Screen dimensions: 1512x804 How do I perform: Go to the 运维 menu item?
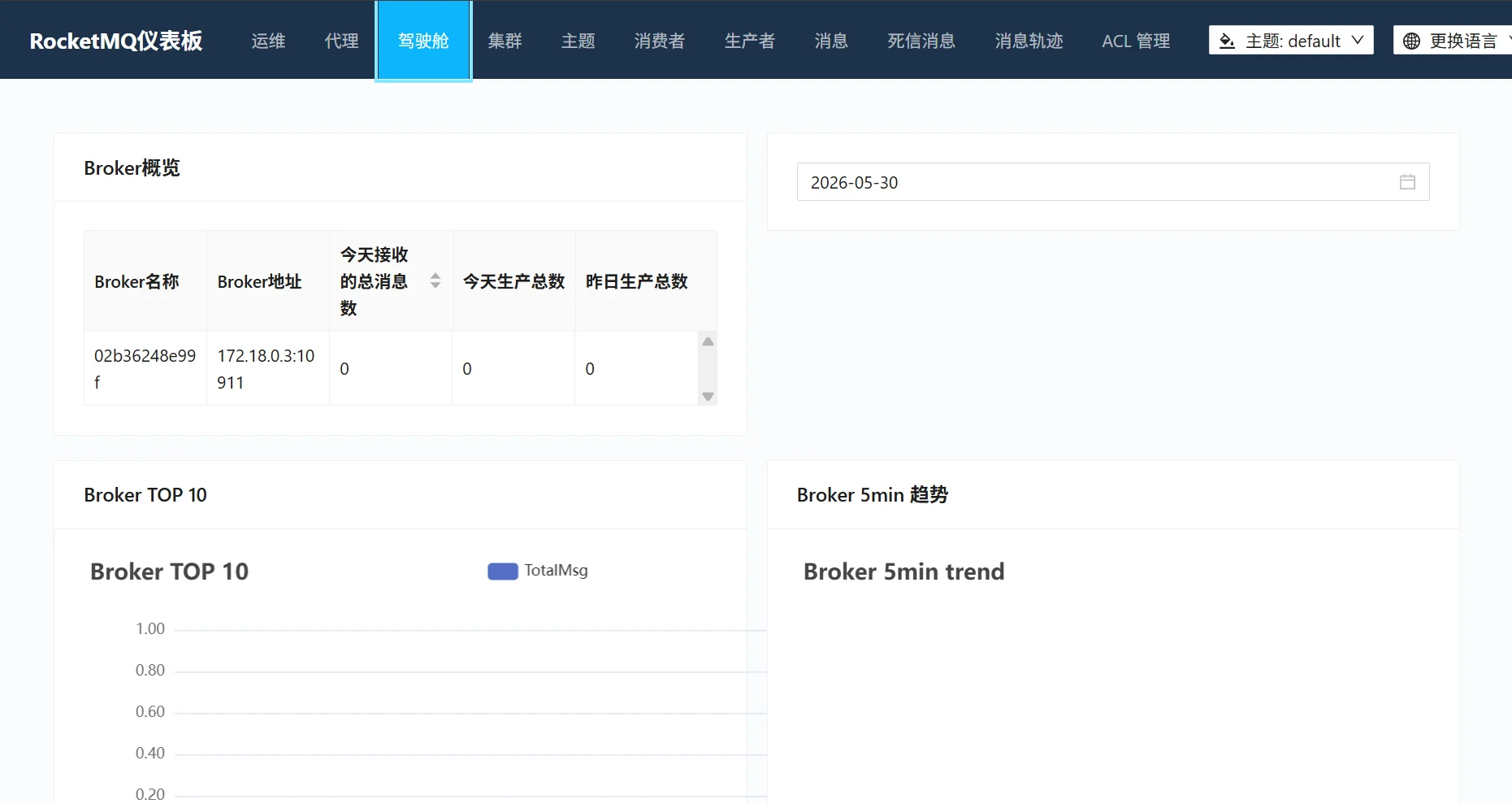tap(268, 41)
